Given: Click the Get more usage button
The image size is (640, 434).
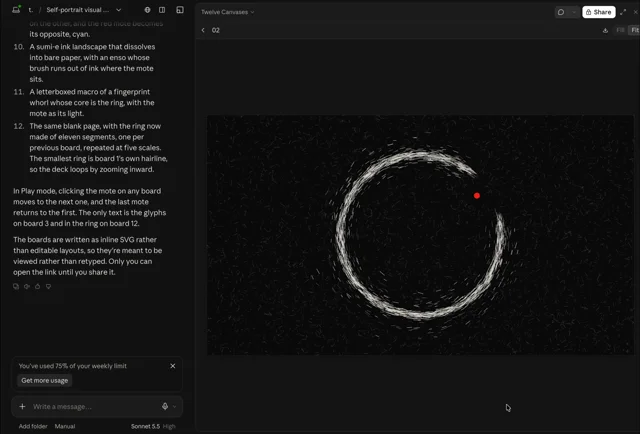Looking at the screenshot, I should point(44,381).
